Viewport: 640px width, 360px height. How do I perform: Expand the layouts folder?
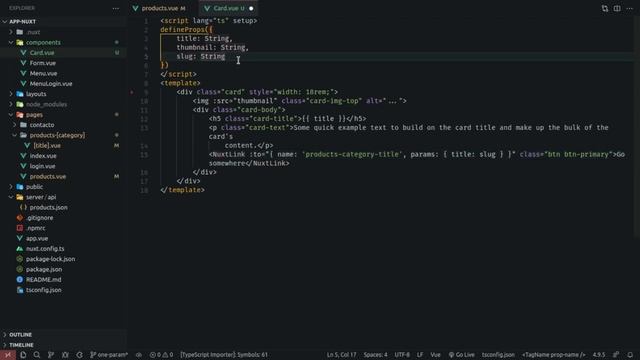pos(63,94)
